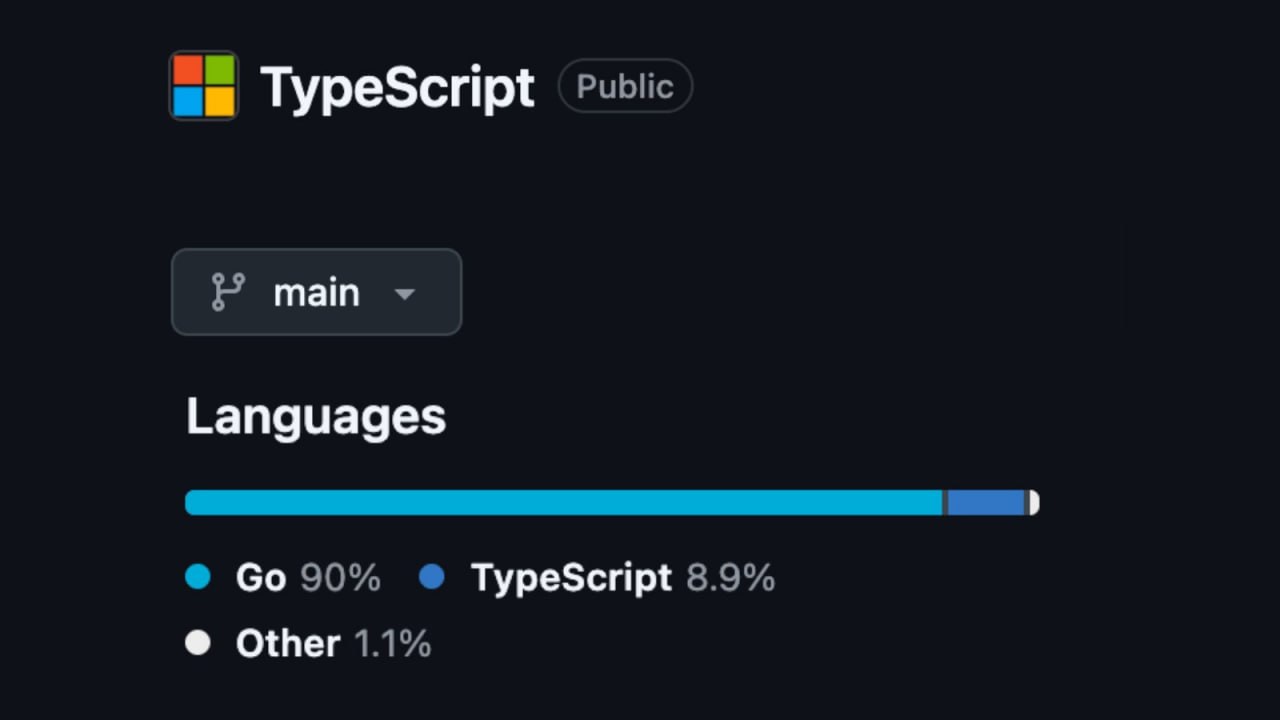1280x720 pixels.
Task: Open the TypeScript language link
Action: pos(571,578)
